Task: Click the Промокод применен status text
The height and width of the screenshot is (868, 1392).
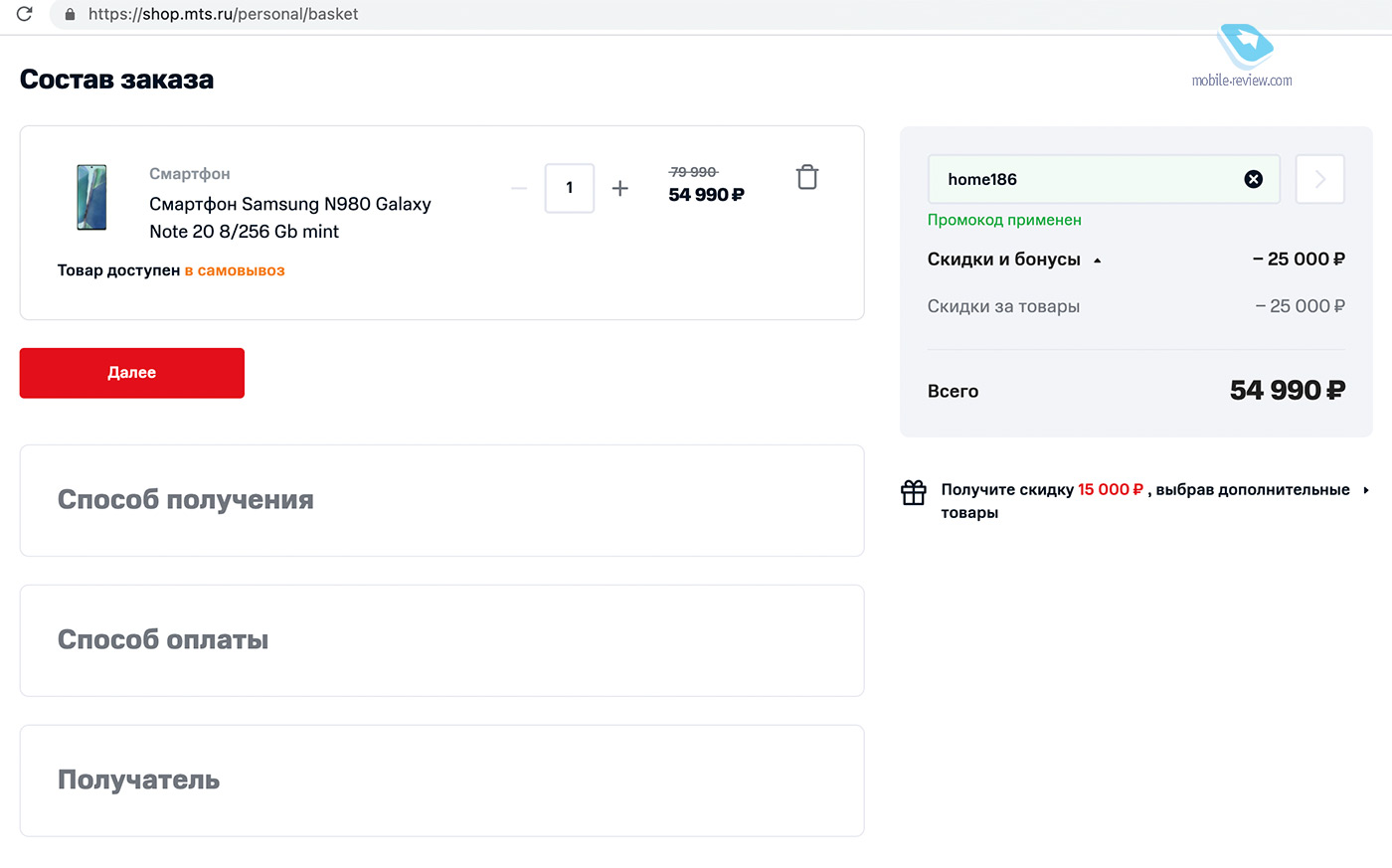Action: click(1004, 220)
